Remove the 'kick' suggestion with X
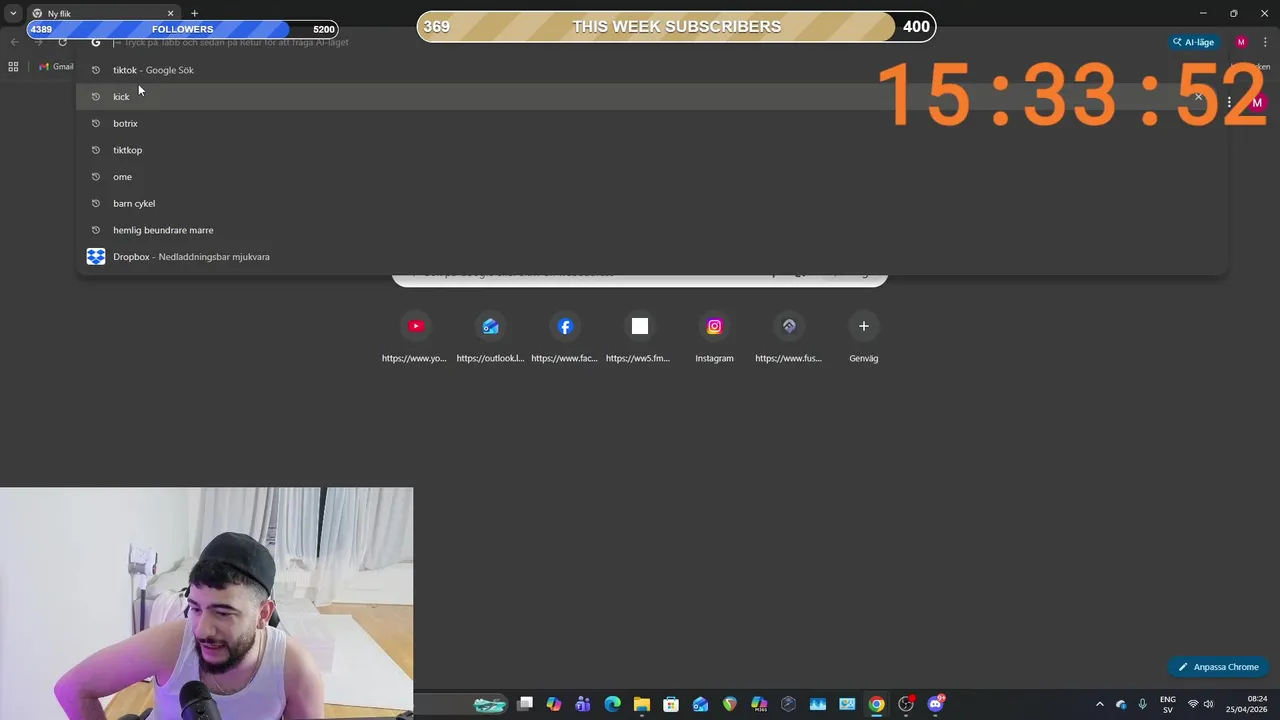The height and width of the screenshot is (720, 1280). pos(1198,97)
